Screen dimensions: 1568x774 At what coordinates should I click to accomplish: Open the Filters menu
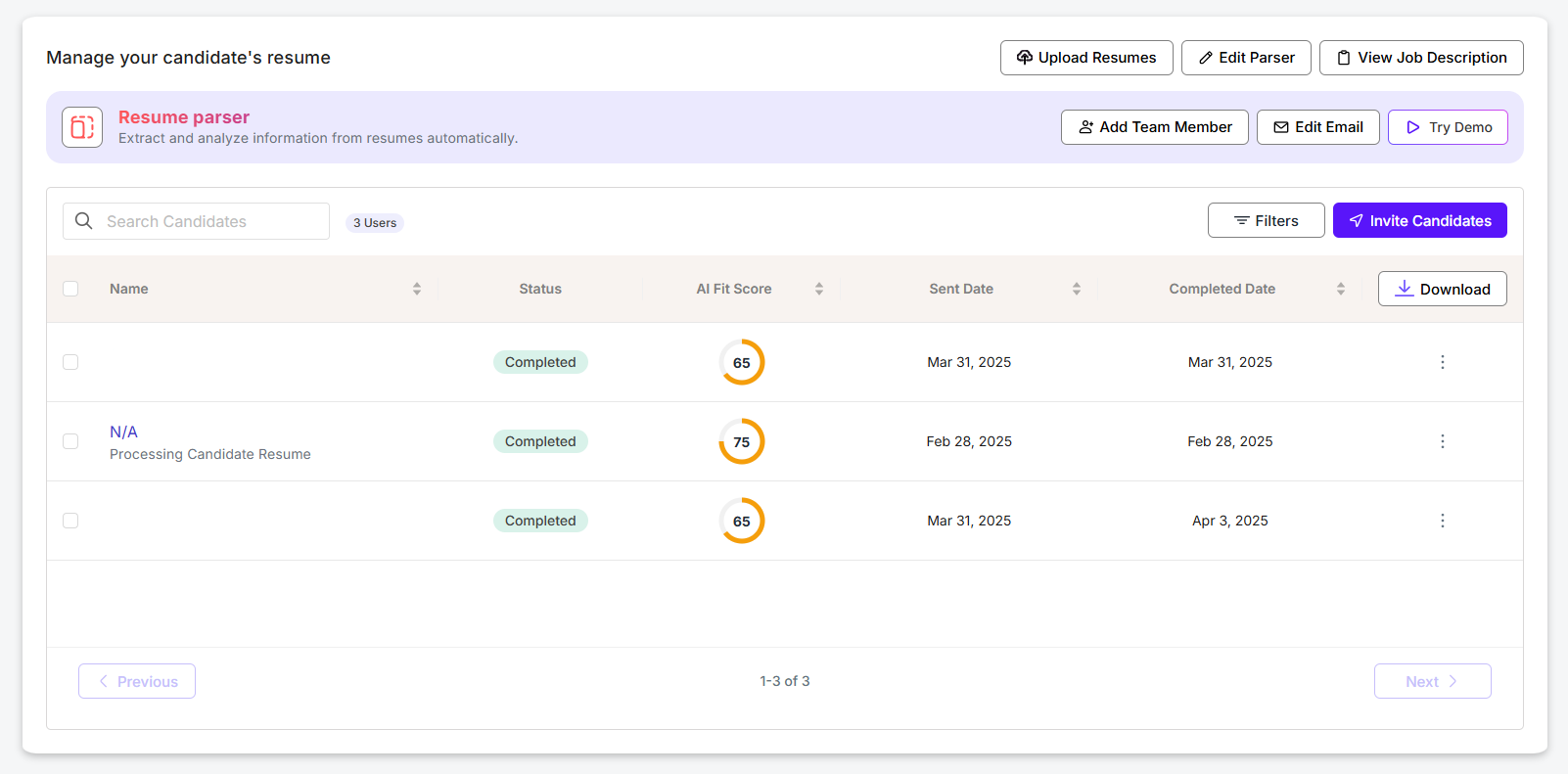1266,220
